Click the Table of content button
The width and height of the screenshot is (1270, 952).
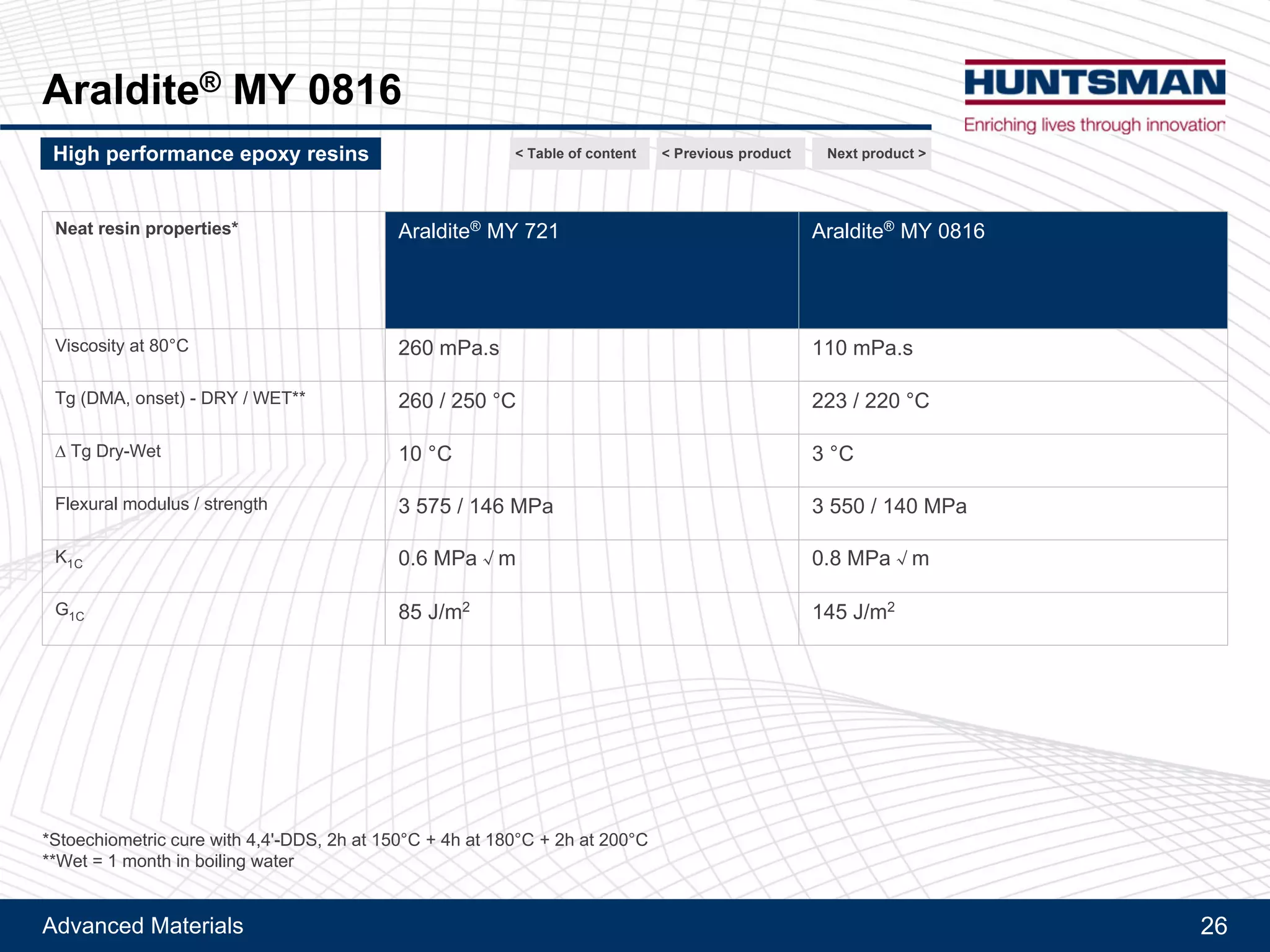point(579,154)
